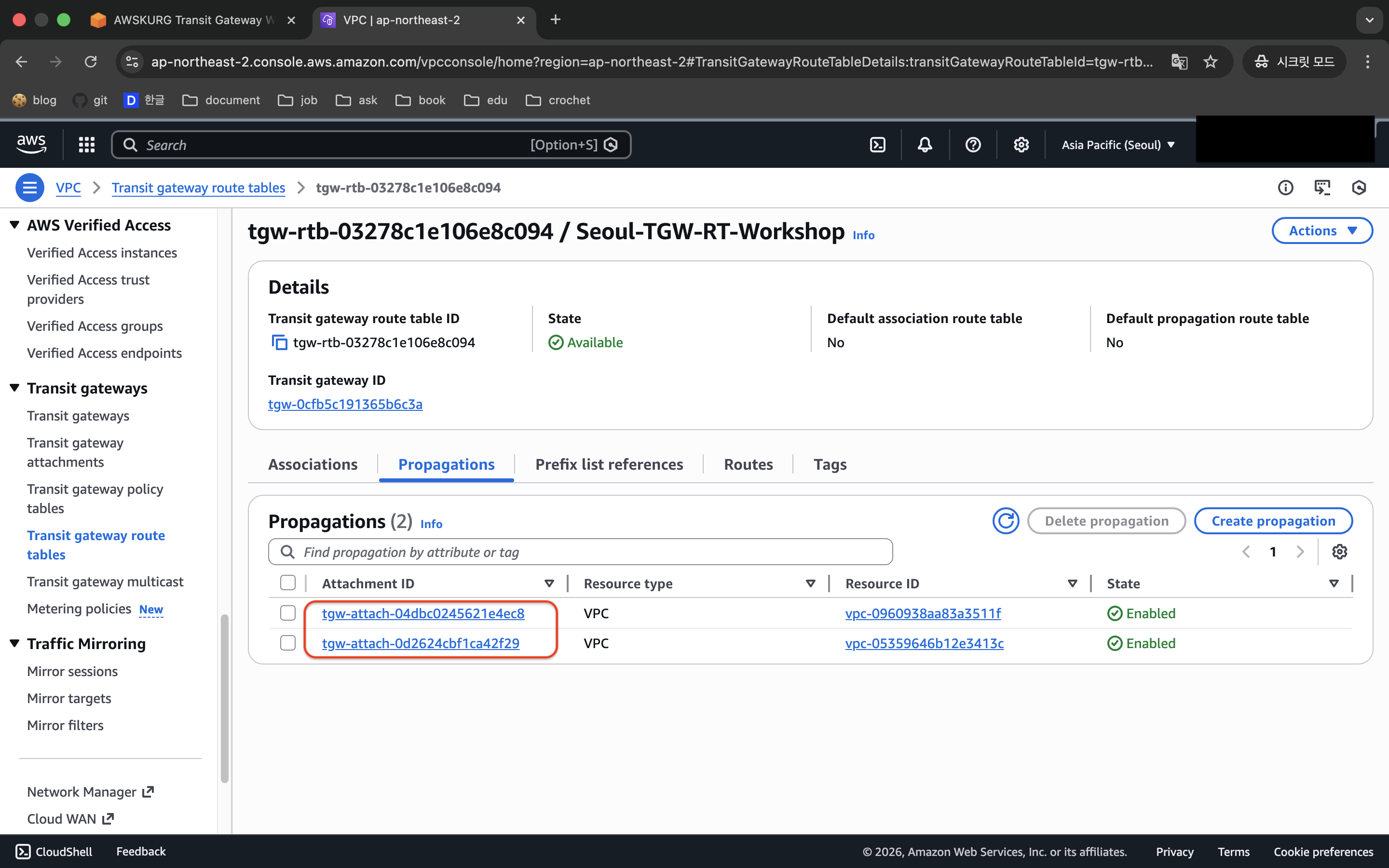Toggle the side navigation hamburger icon
This screenshot has height=868, width=1389.
[x=29, y=188]
